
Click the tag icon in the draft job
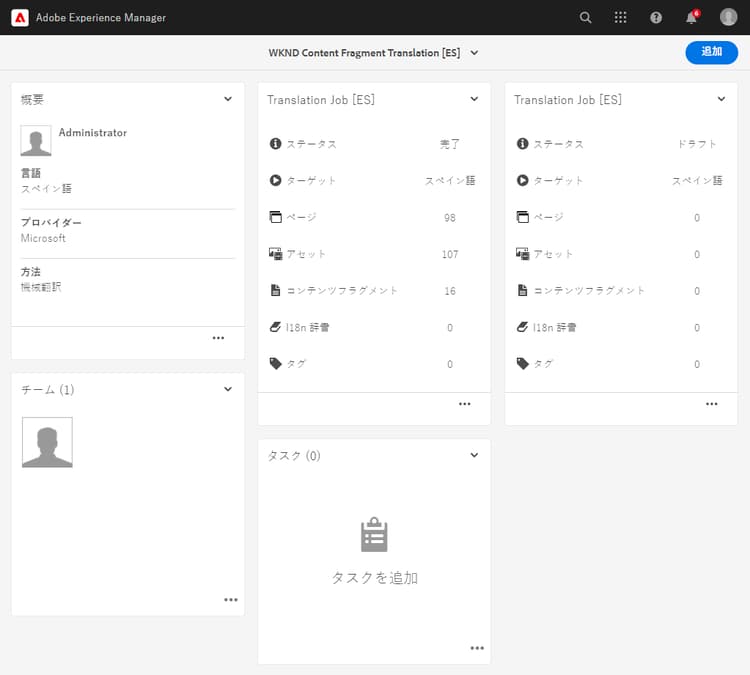[x=522, y=364]
